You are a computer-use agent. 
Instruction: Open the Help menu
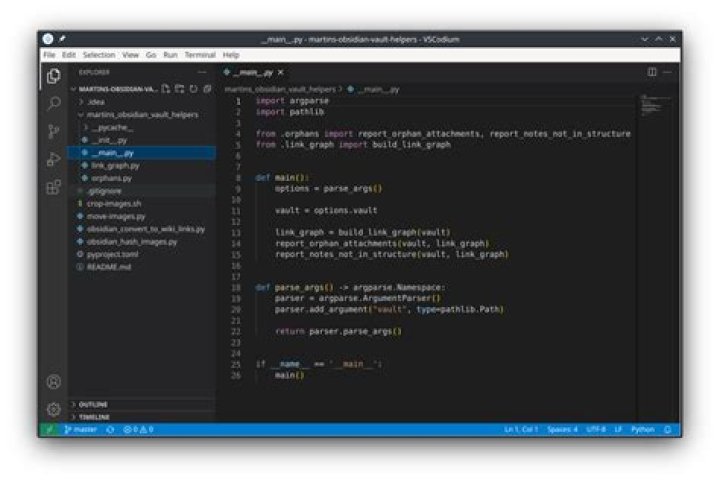point(231,55)
